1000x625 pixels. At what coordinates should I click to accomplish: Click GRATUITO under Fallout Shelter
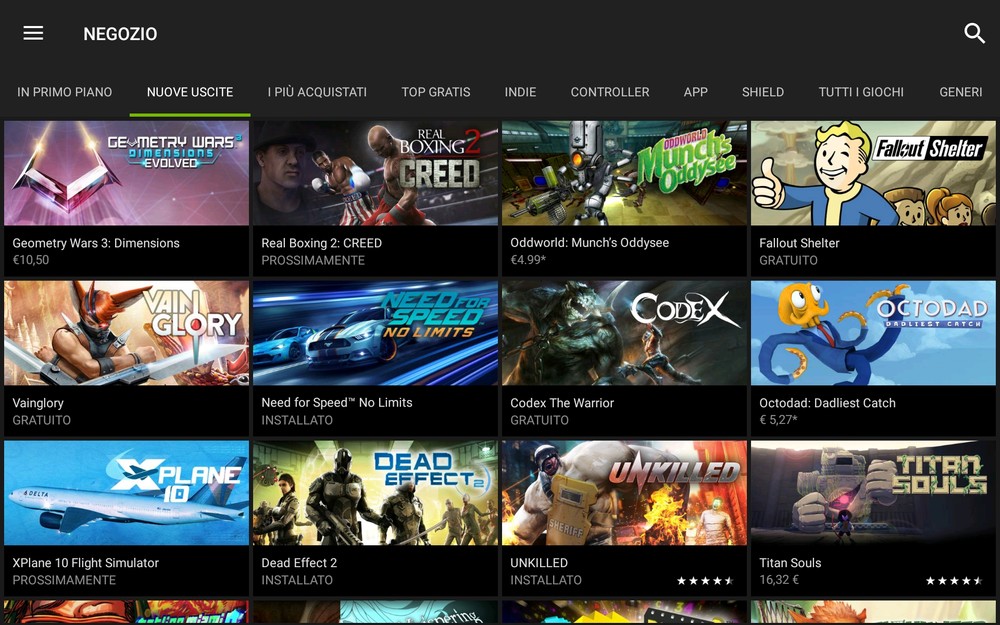click(788, 260)
